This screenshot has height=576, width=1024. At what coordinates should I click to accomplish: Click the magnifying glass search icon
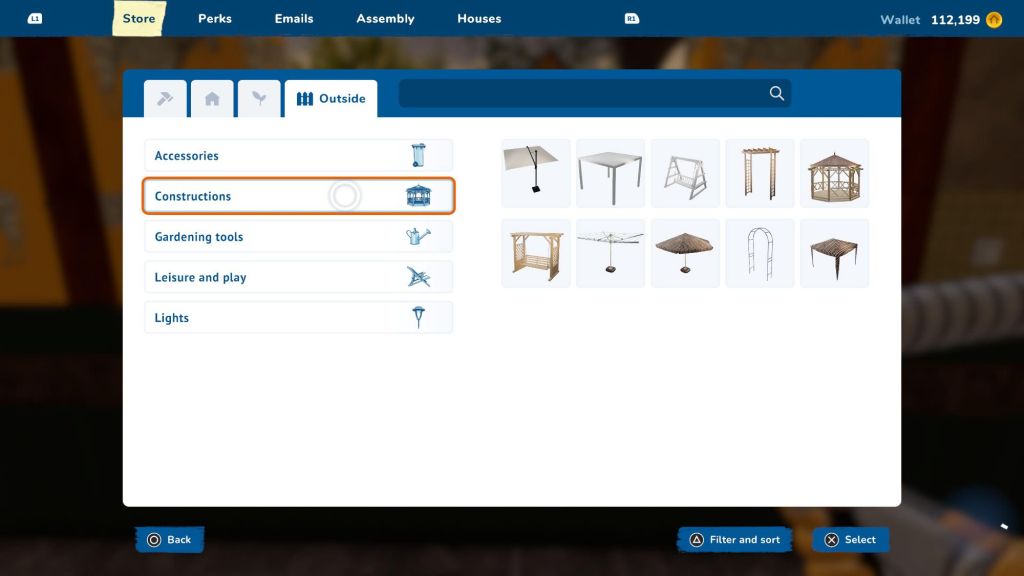776,94
